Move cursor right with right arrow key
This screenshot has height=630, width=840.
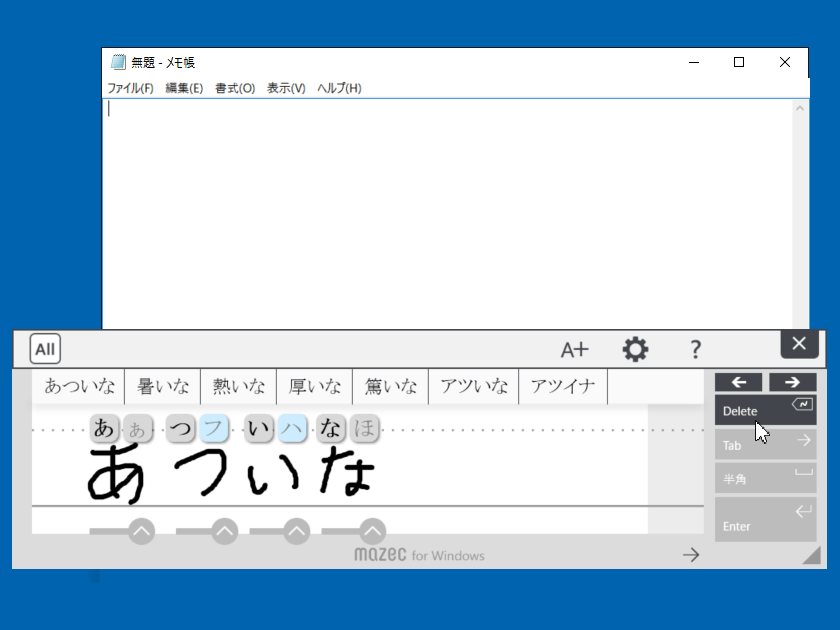[792, 382]
